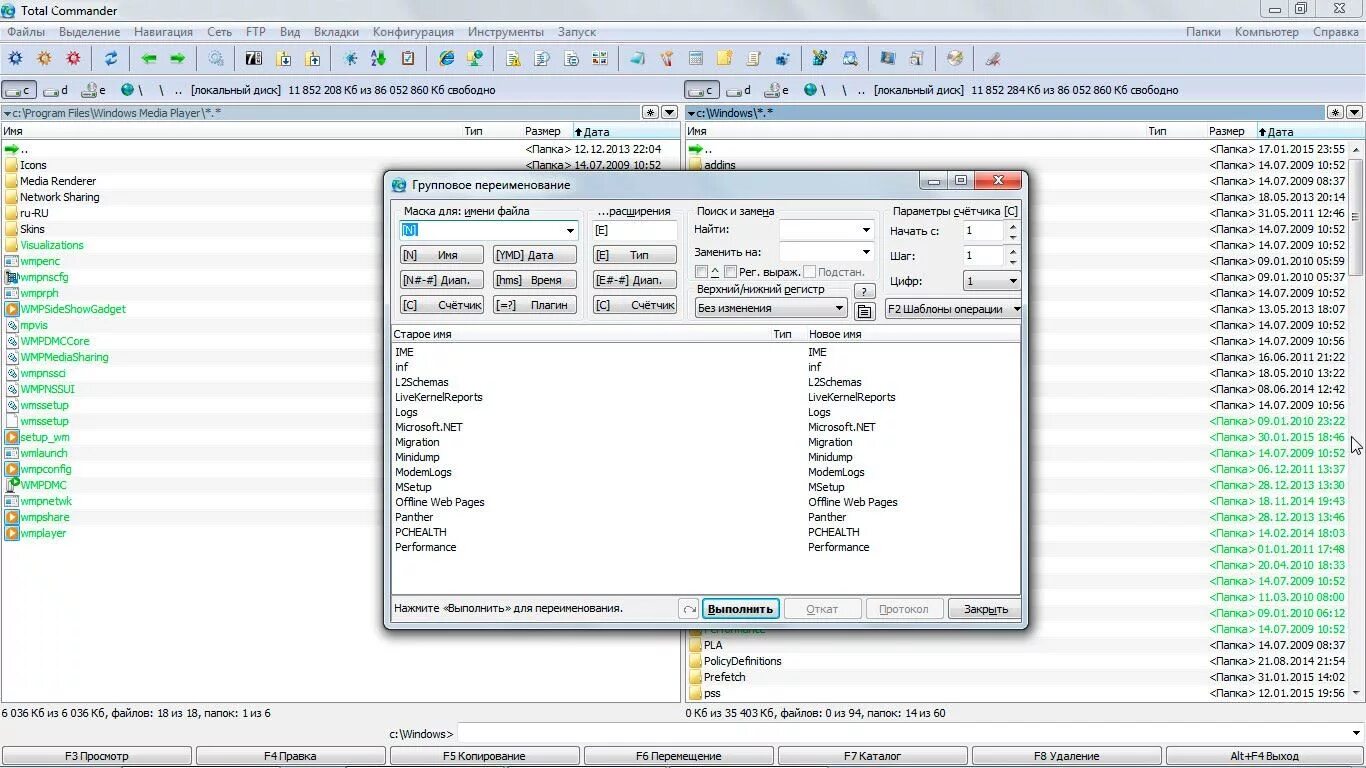The width and height of the screenshot is (1366, 768).
Task: Click the globe network icon in right panel
Action: click(x=810, y=90)
